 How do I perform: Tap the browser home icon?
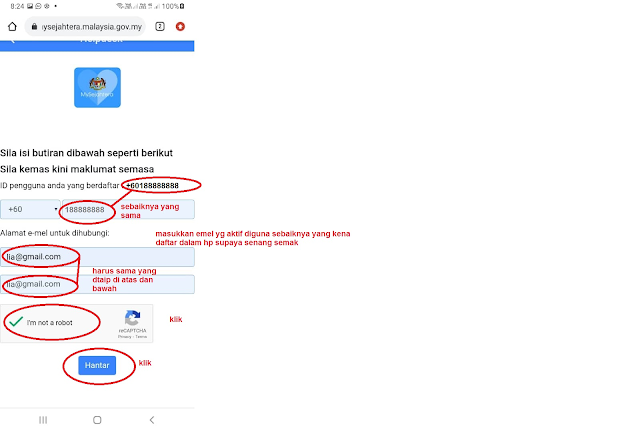pos(12,27)
